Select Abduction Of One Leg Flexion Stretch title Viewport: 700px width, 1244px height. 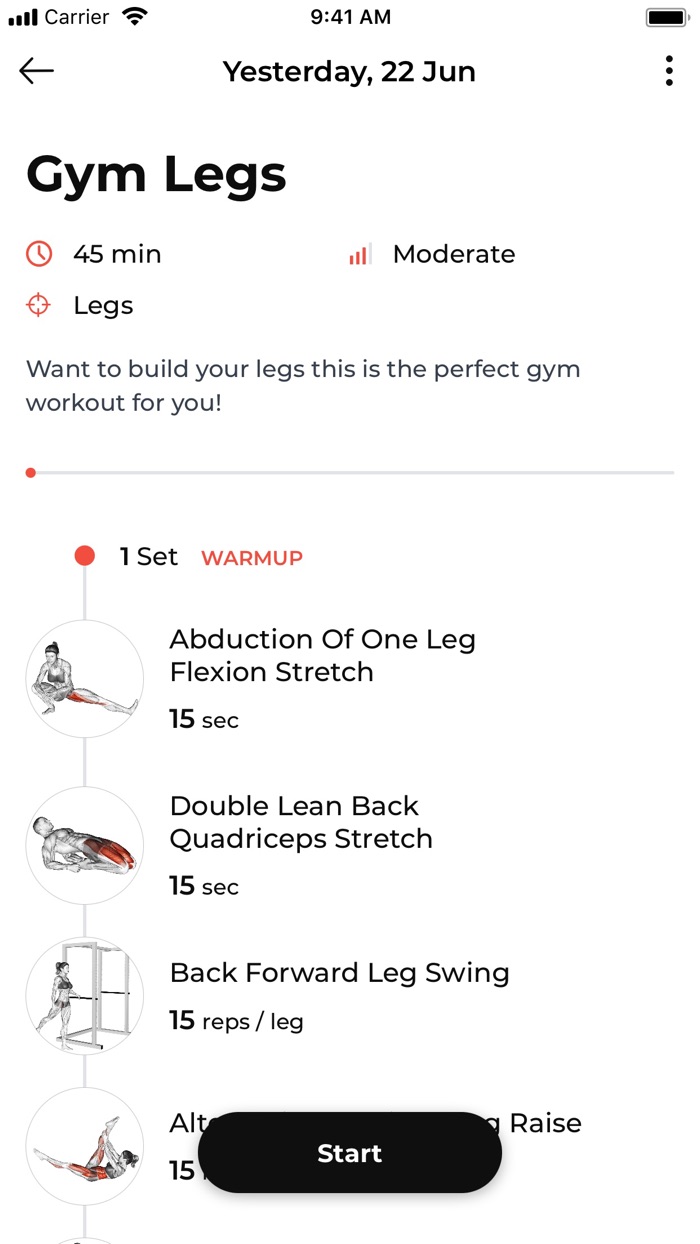(322, 655)
